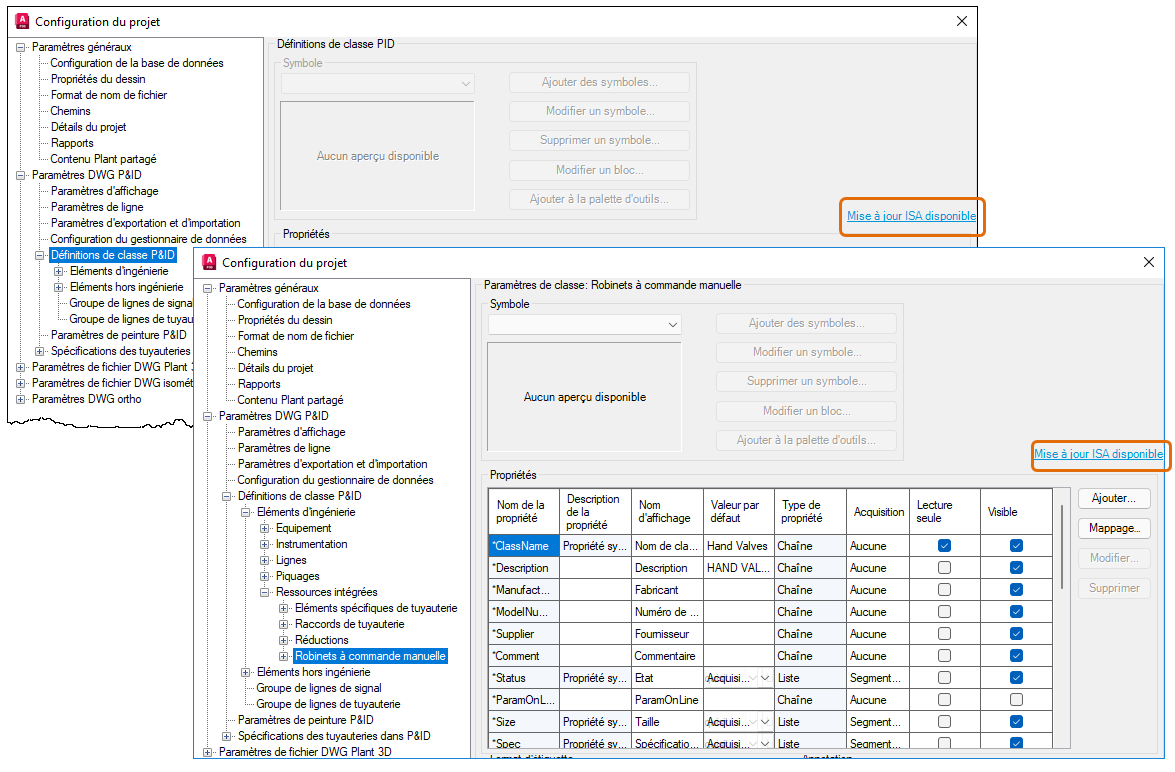
Task: Expand Réductions node in tree
Action: (283, 640)
